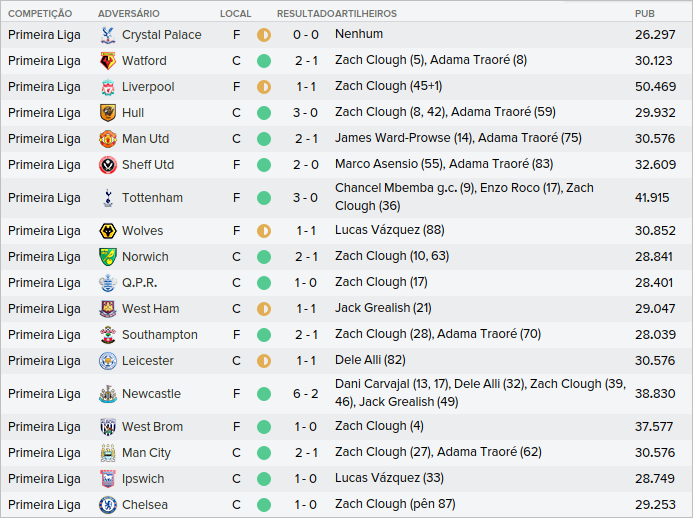Viewport: 693px width, 518px height.
Task: Open the 6 - 2 Newcastle result
Action: point(306,394)
